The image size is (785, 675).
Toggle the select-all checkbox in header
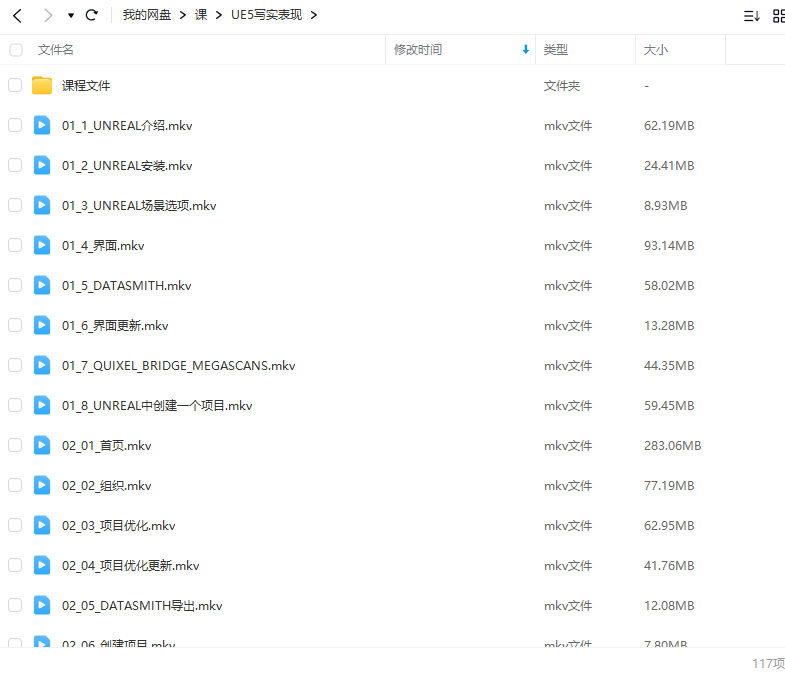pyautogui.click(x=16, y=49)
